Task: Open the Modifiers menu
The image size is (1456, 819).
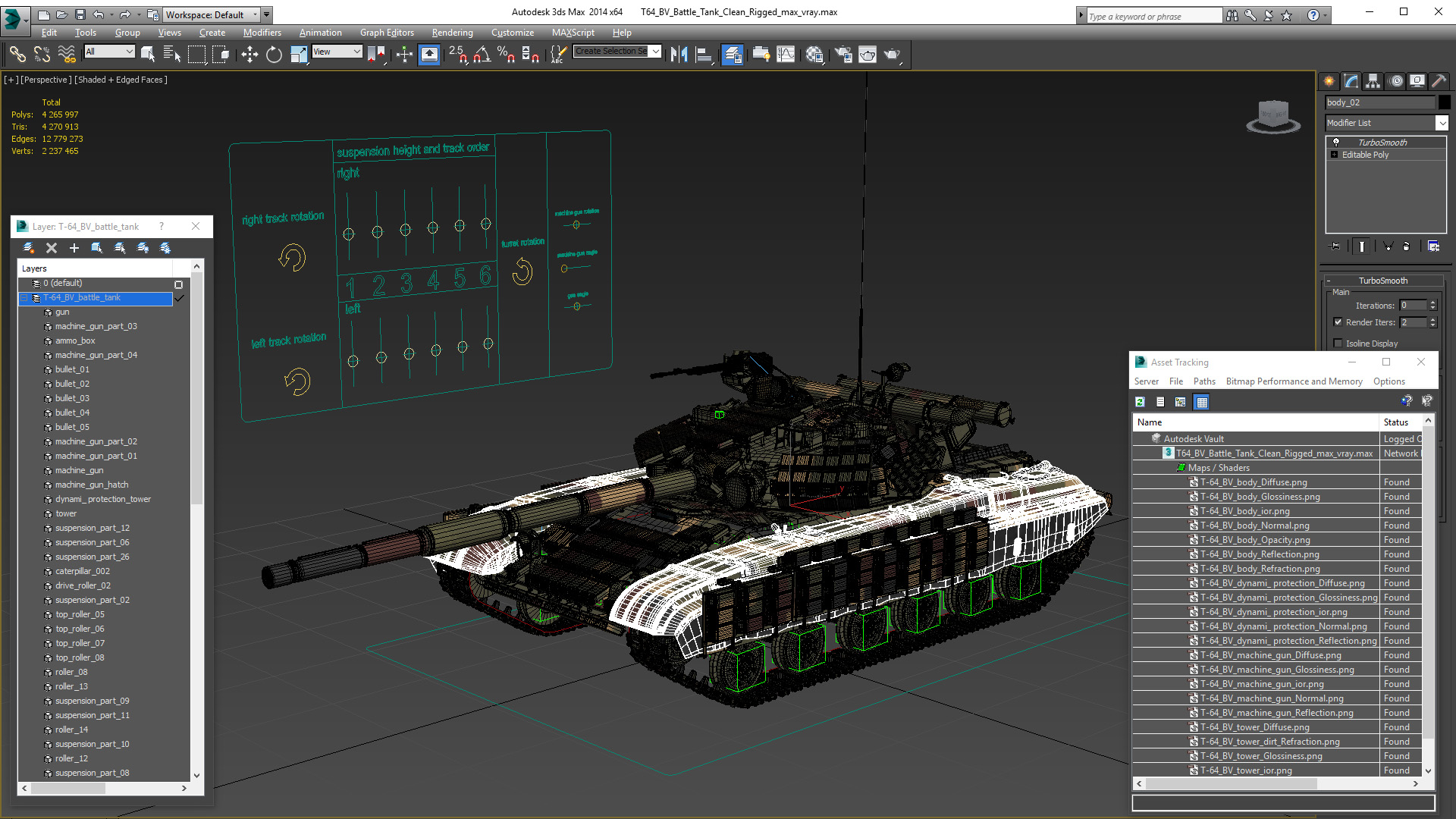Action: 262,33
